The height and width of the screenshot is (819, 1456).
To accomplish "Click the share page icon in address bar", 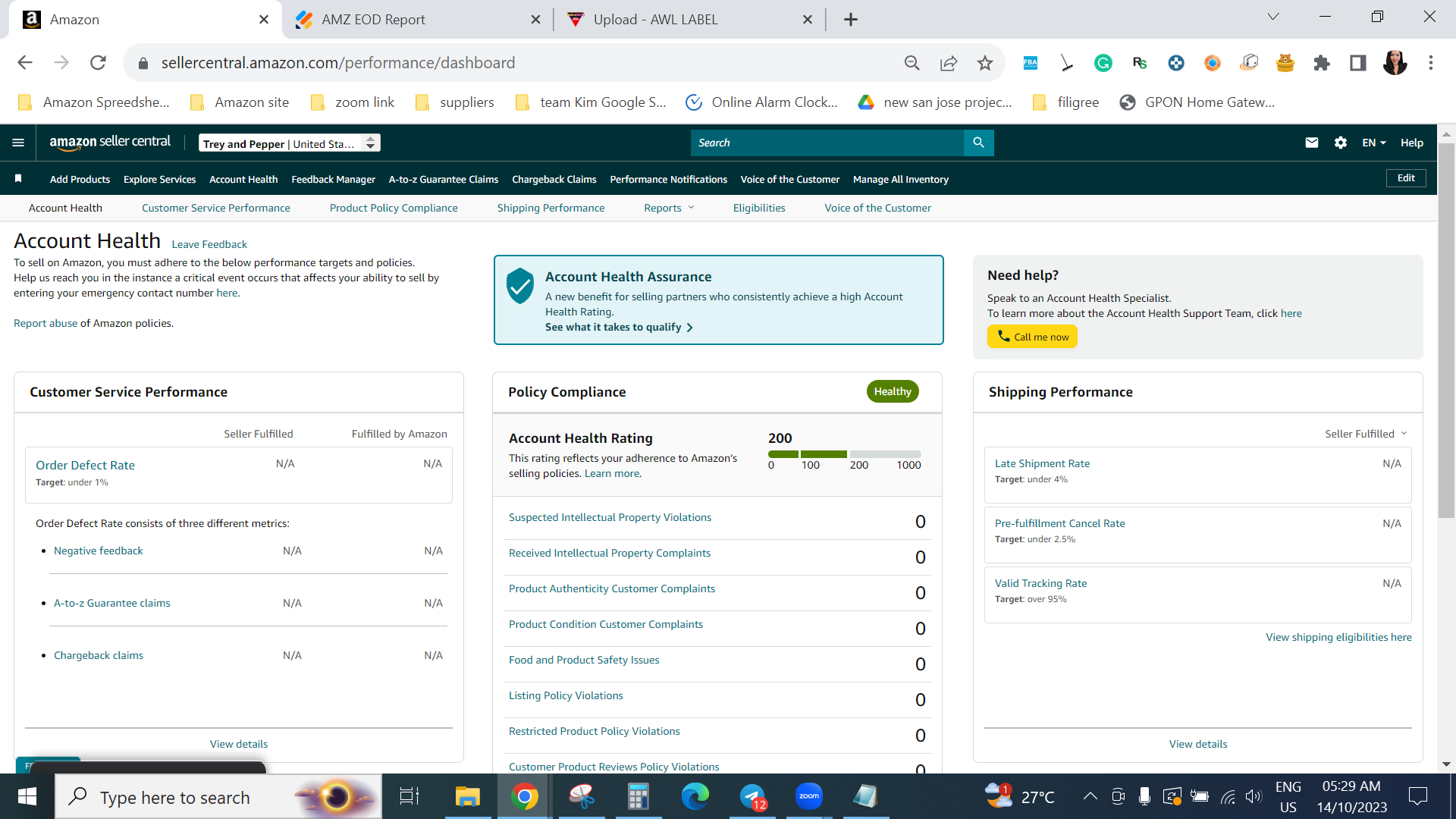I will (x=949, y=63).
